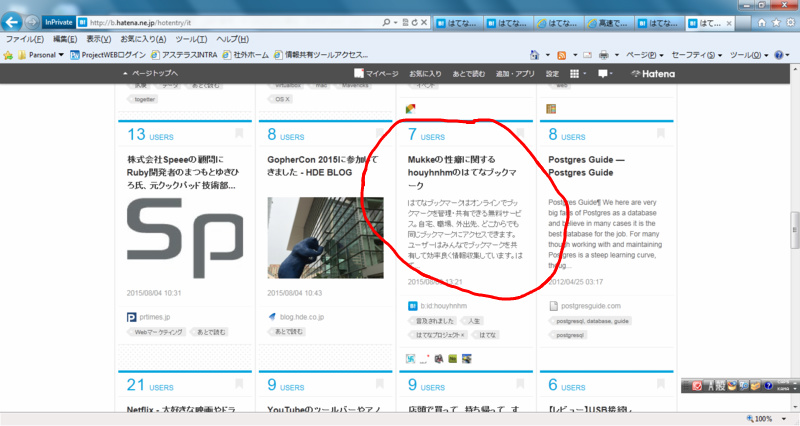Click ページトップへ in the Hatena header
800x426 pixels.
(x=151, y=73)
